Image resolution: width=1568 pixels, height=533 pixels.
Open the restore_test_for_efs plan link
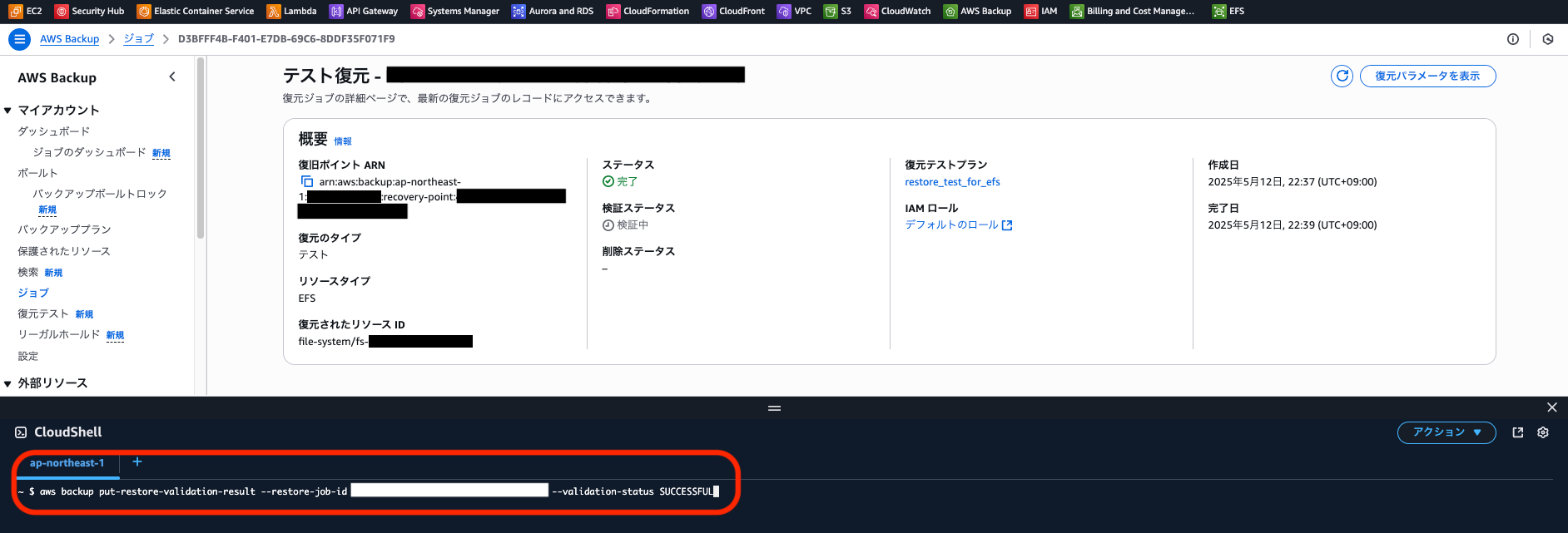(952, 182)
